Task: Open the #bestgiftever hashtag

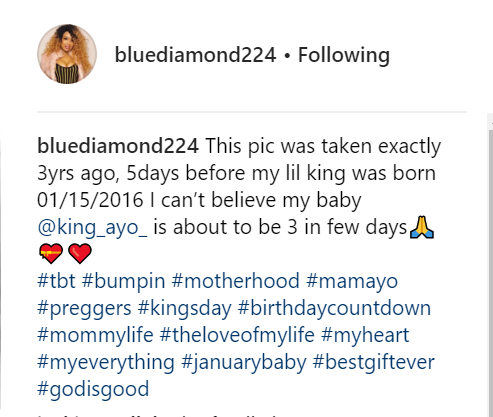Action: [374, 363]
